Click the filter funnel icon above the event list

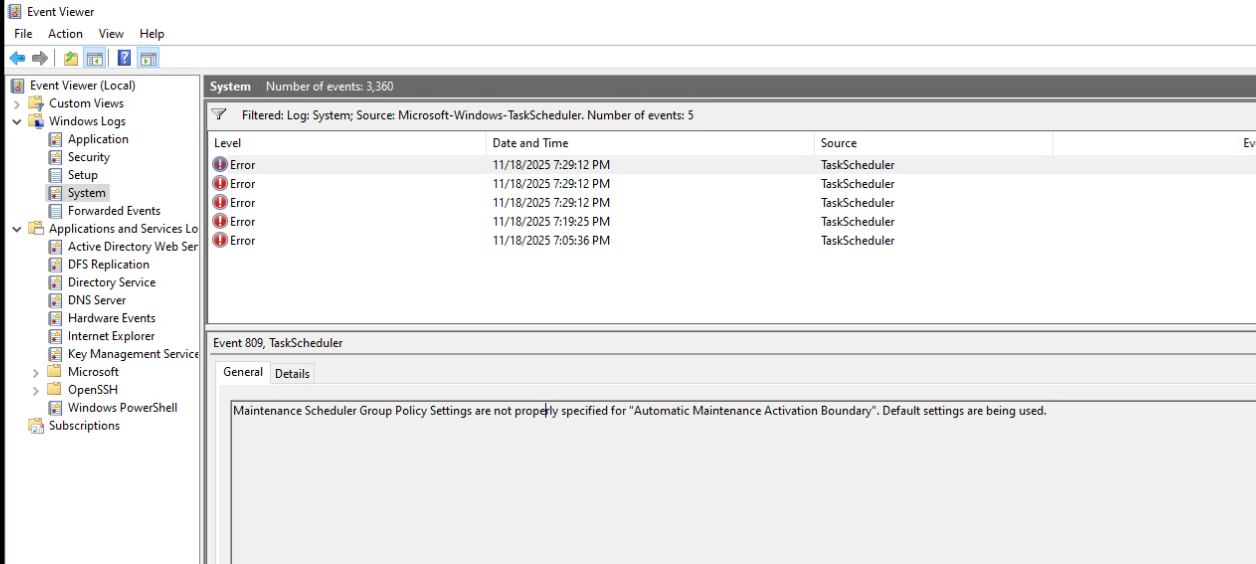coord(220,115)
